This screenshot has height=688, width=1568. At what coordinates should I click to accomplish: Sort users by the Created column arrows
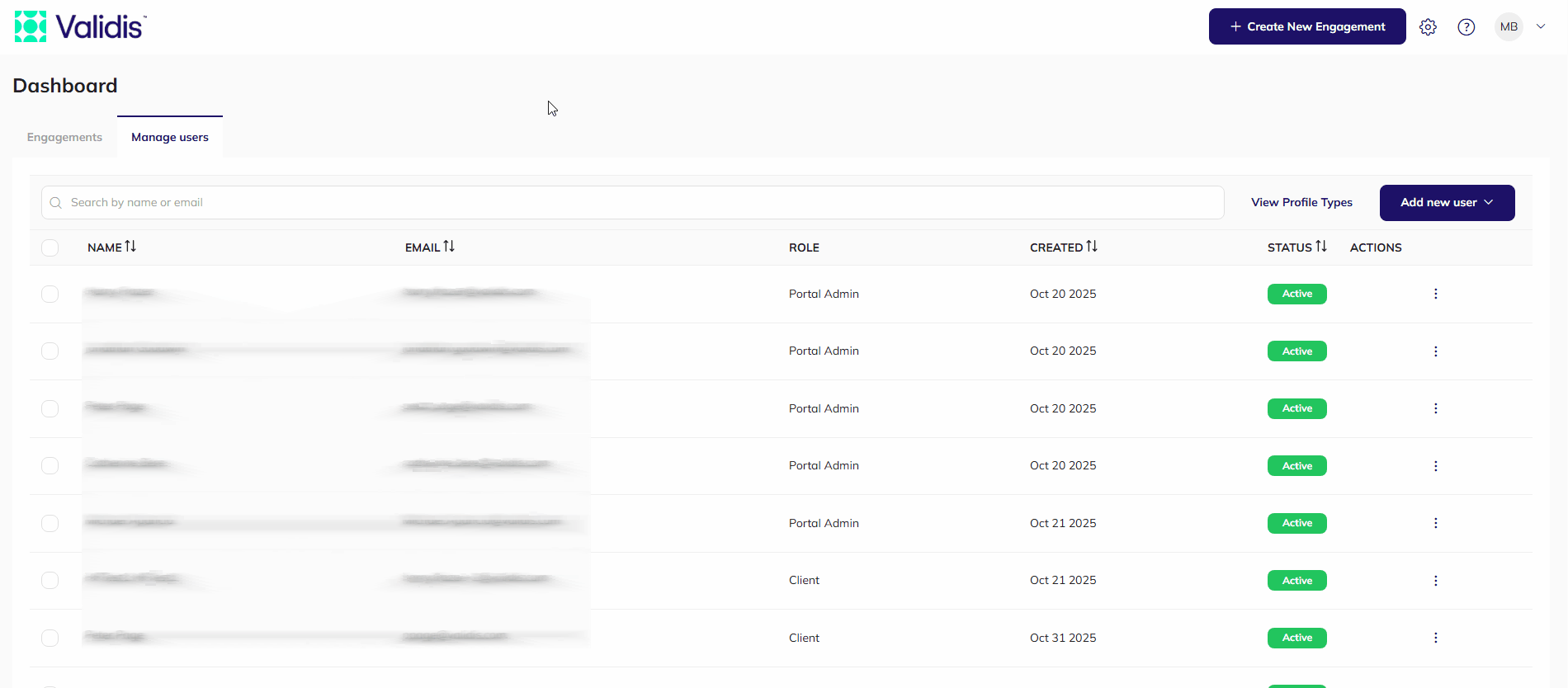click(1092, 247)
